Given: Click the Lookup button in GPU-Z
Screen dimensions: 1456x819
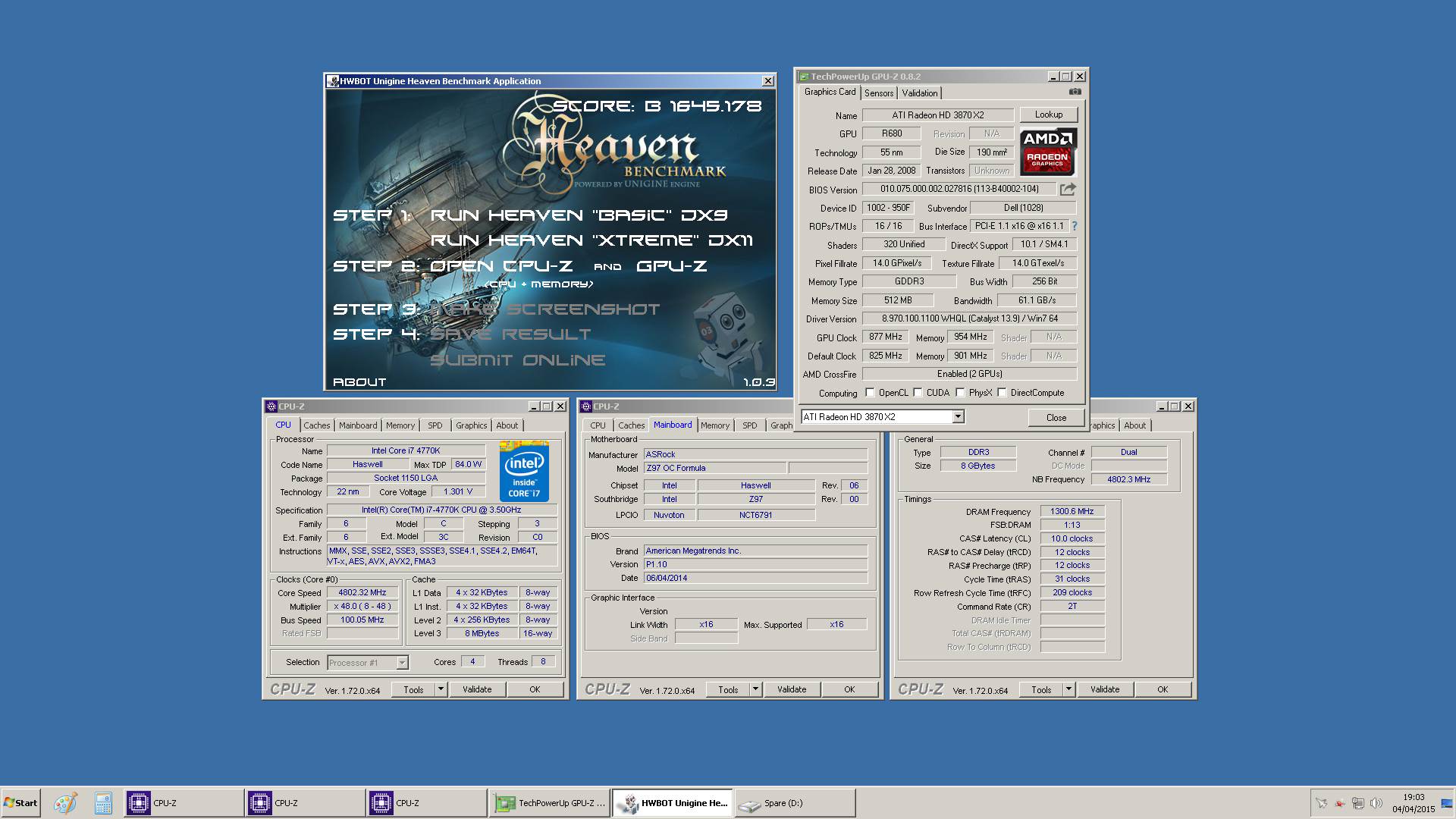Looking at the screenshot, I should tap(1048, 115).
